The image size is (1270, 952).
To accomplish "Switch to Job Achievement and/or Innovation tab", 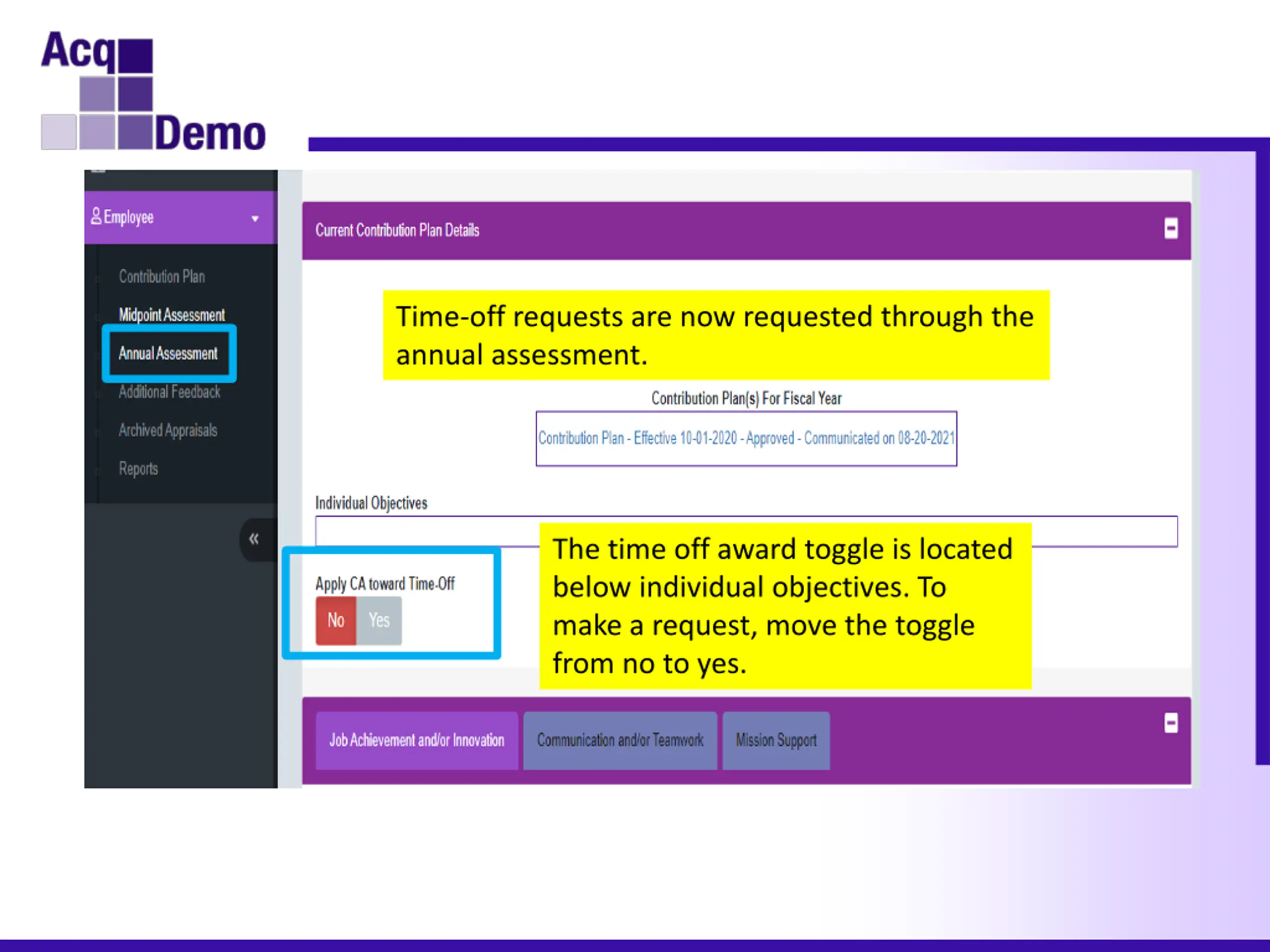I will (x=417, y=740).
